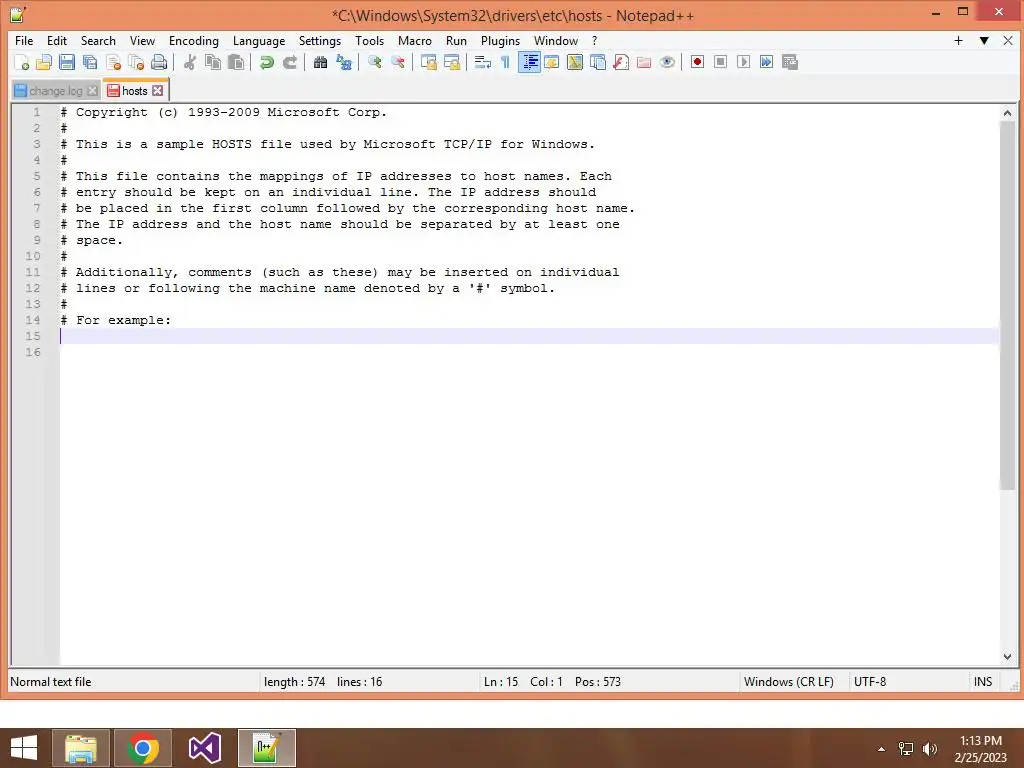
Task: Click the Replace toolbar icon
Action: (344, 62)
